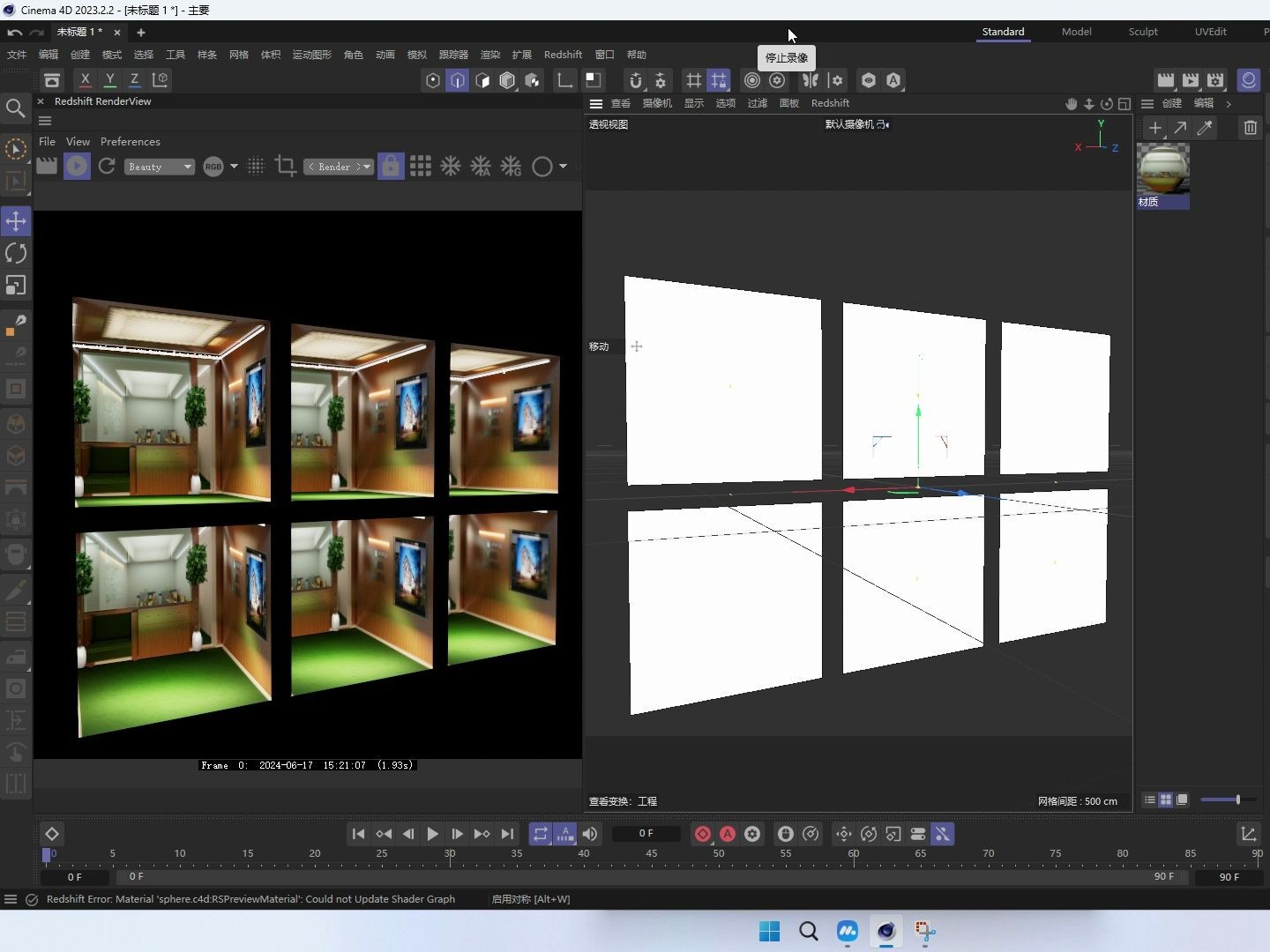Screen dimensions: 1270x952
Task: Open the status bar hamburger menu
Action: 11,899
